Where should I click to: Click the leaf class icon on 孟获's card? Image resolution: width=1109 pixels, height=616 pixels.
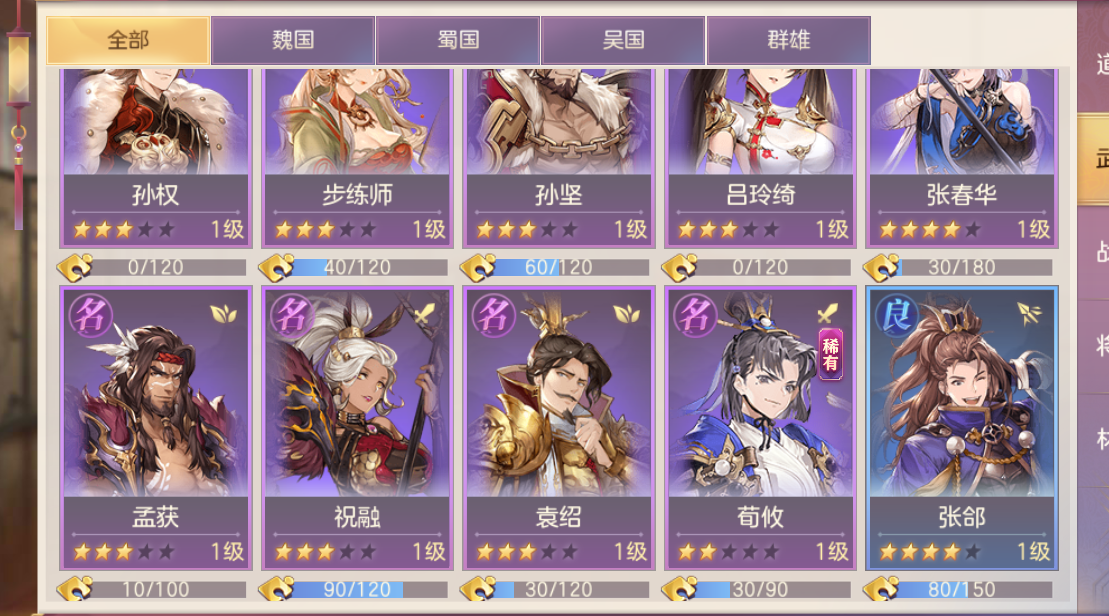pos(223,313)
